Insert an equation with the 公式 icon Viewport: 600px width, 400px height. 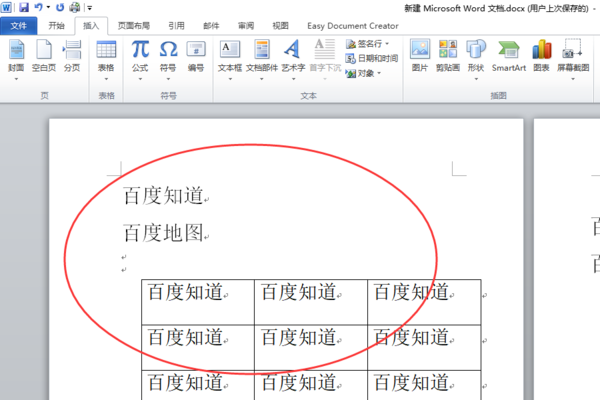(x=140, y=59)
